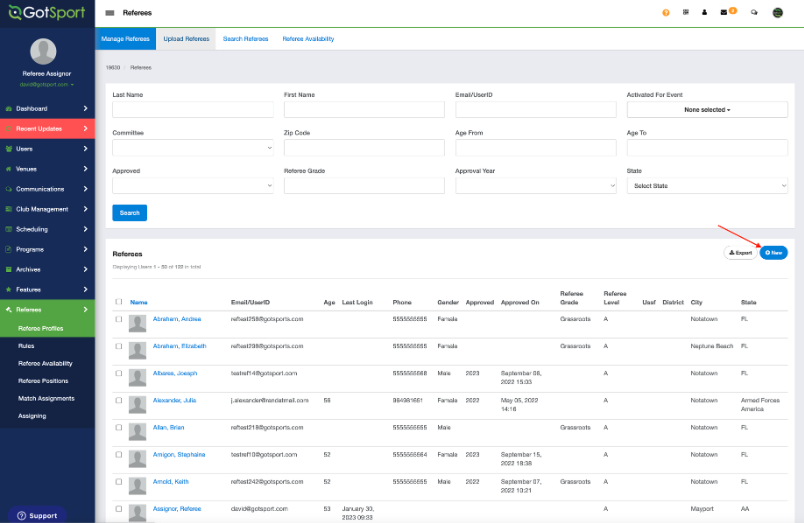
Task: Click the hamburger menu icon beside Referees title
Action: (110, 13)
